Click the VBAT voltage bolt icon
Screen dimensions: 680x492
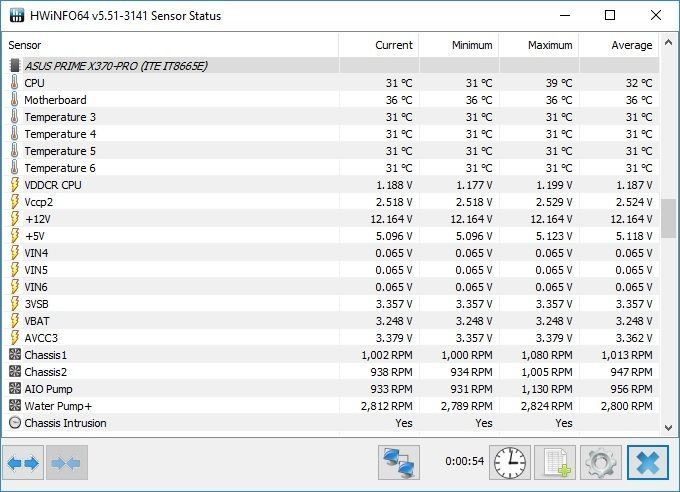click(15, 321)
